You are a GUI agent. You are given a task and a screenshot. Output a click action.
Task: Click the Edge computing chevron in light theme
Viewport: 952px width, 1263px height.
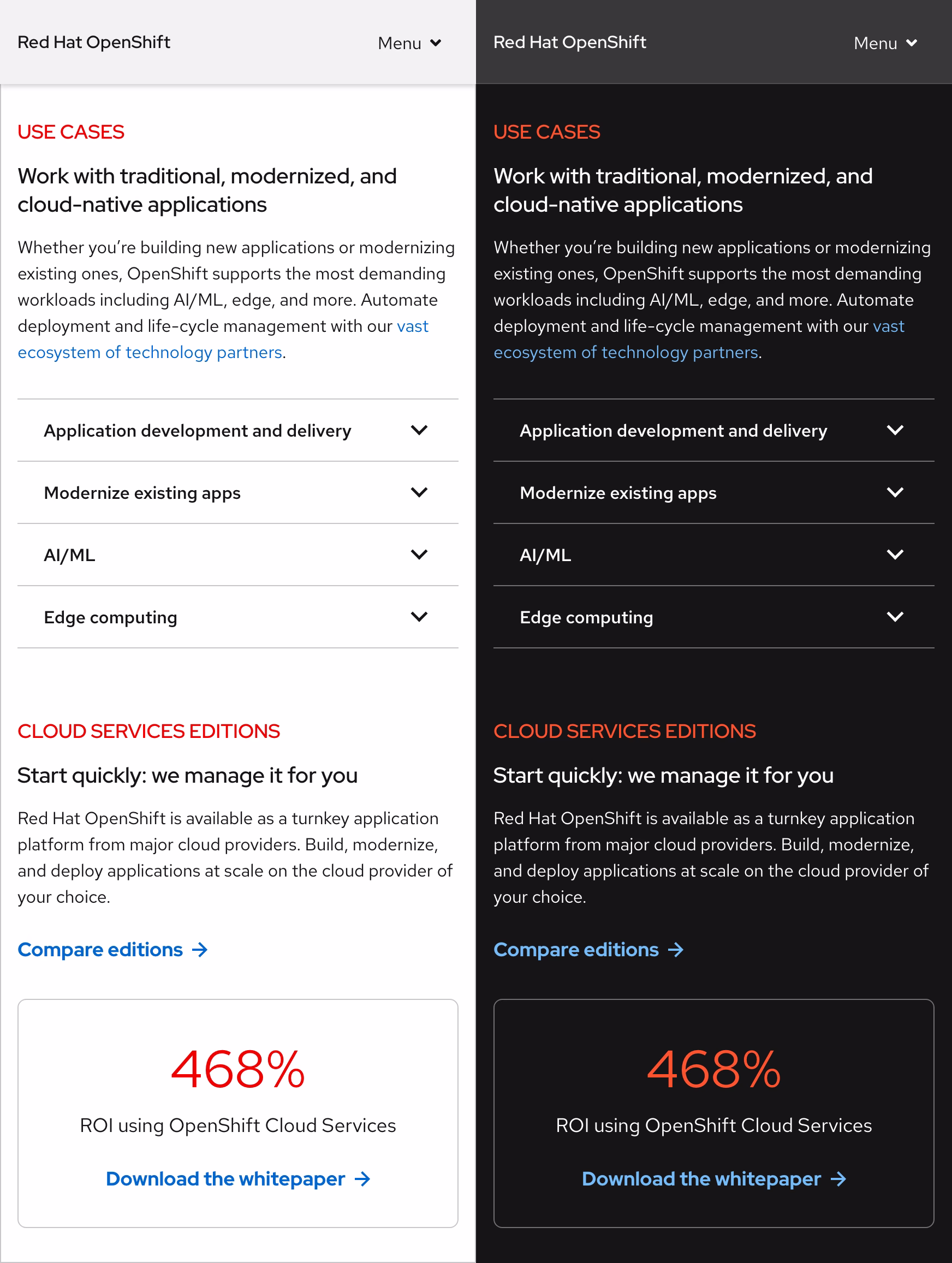(419, 617)
